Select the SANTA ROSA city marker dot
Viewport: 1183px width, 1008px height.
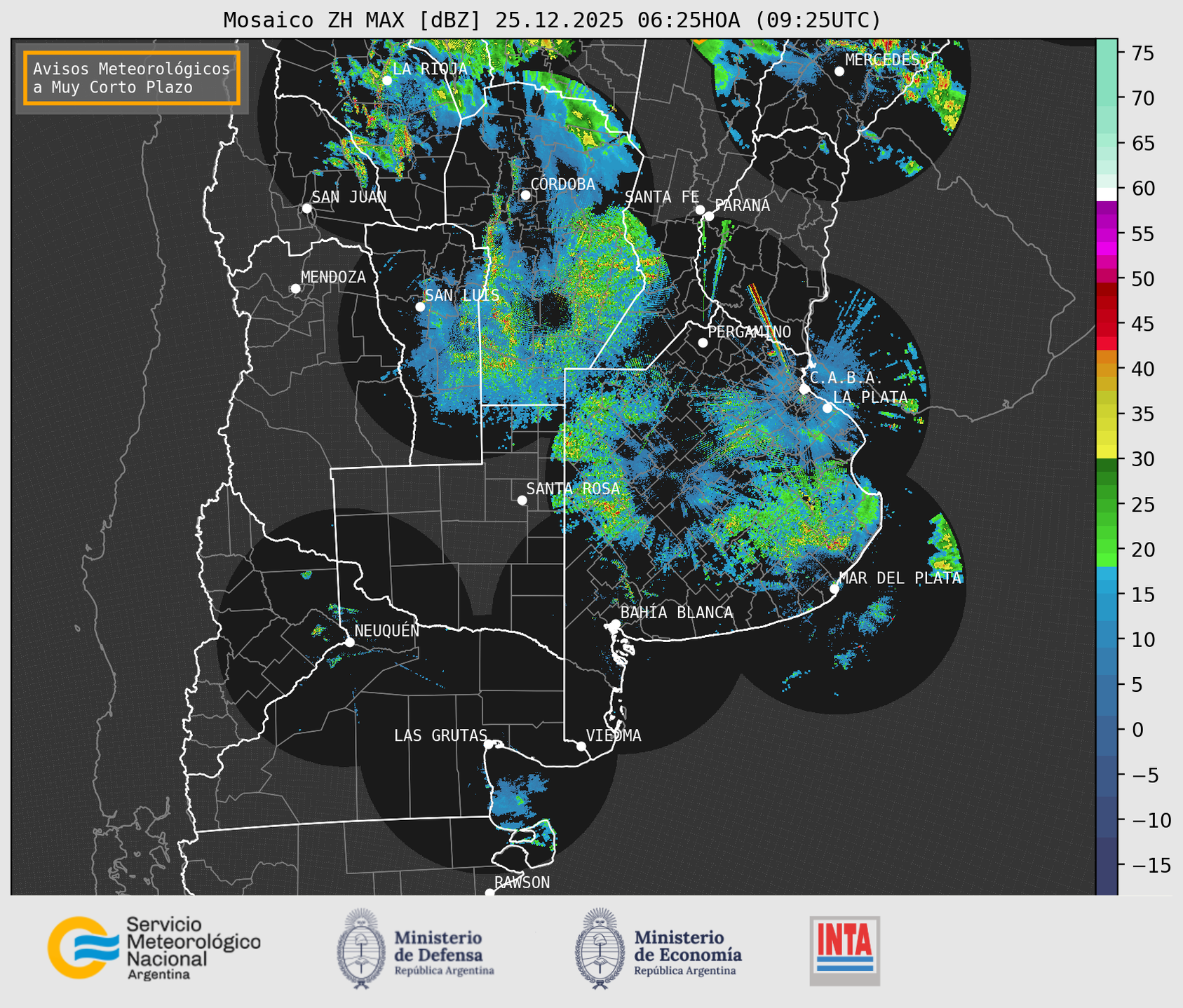point(522,500)
